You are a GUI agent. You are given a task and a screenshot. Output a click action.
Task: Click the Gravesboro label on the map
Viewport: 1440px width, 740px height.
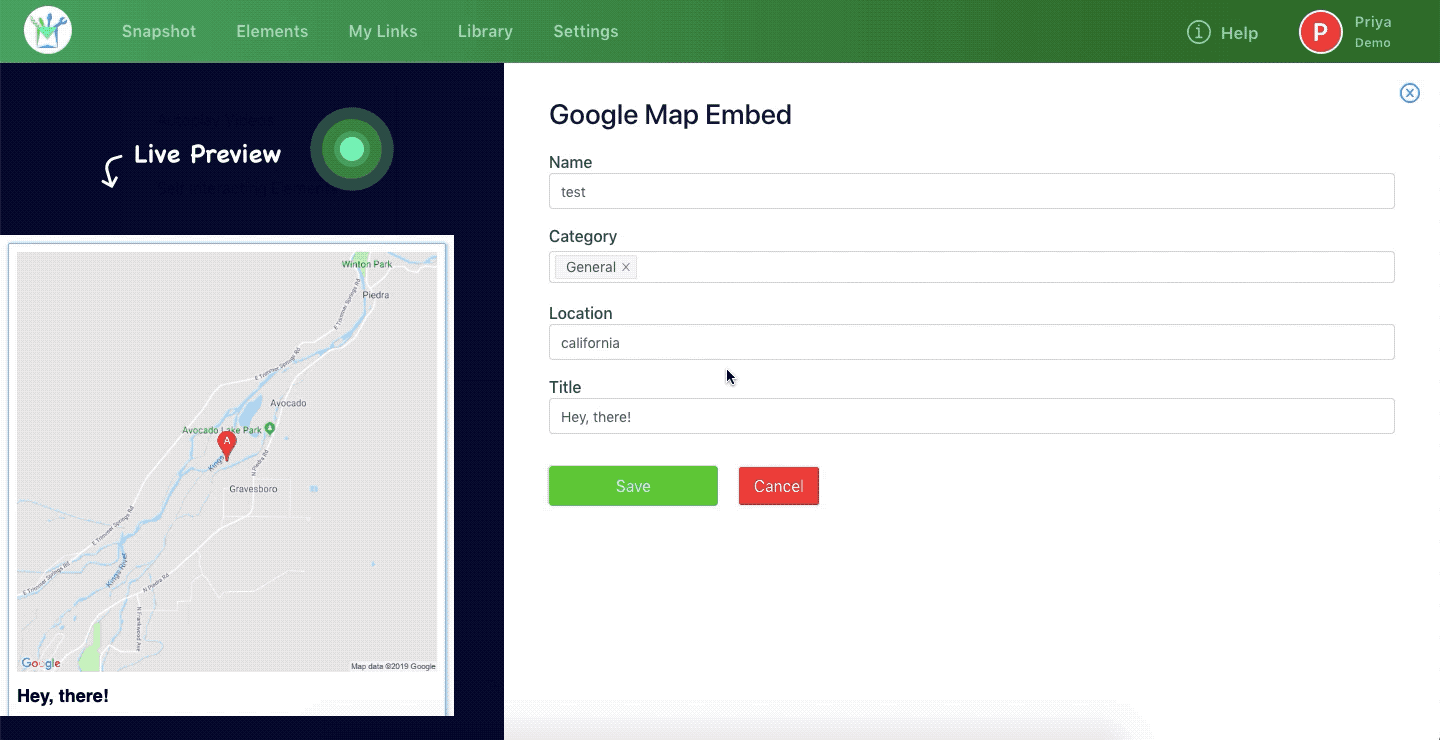click(x=253, y=489)
